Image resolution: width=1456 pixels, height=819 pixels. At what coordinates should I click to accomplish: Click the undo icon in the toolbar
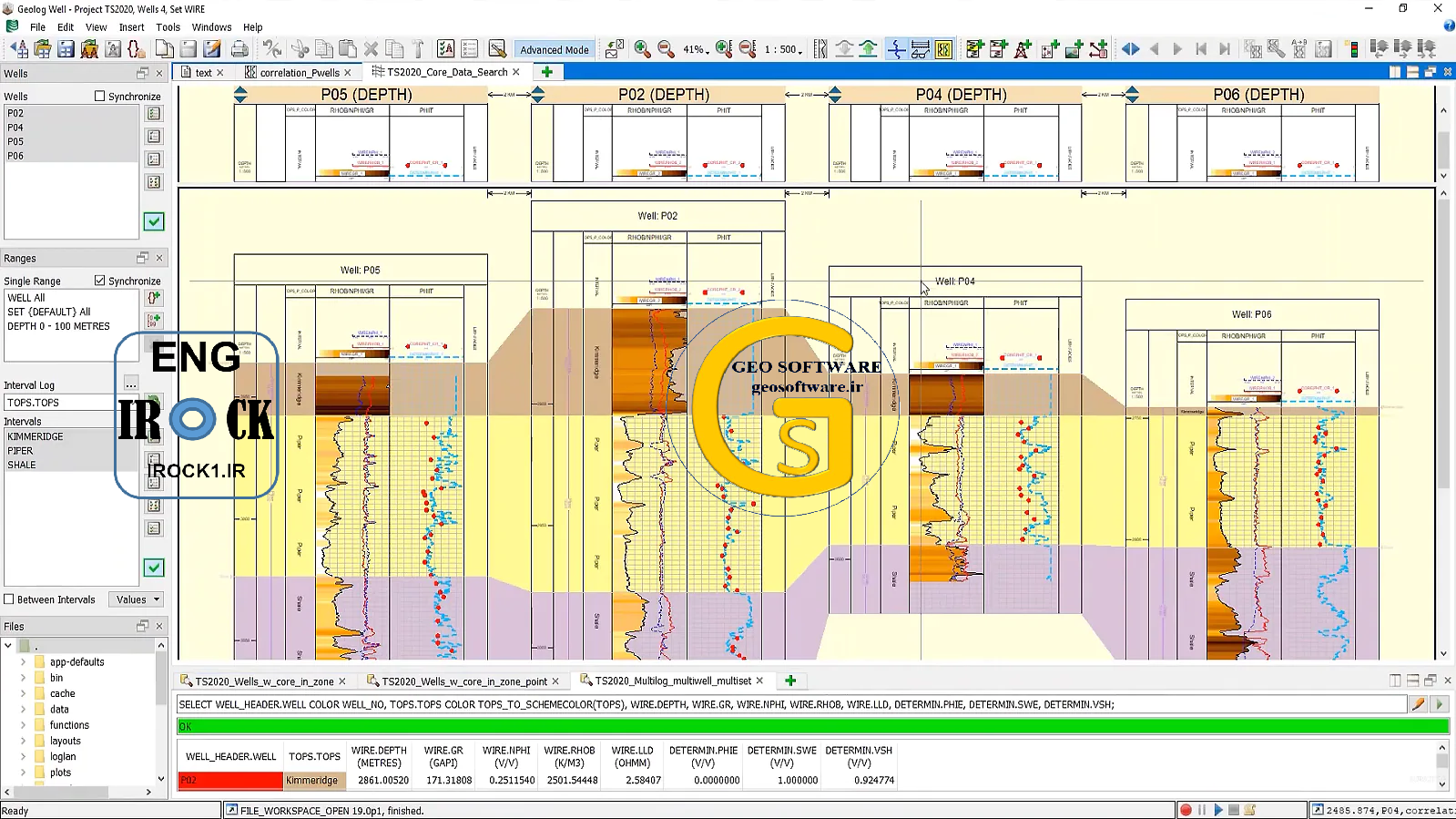(x=271, y=49)
